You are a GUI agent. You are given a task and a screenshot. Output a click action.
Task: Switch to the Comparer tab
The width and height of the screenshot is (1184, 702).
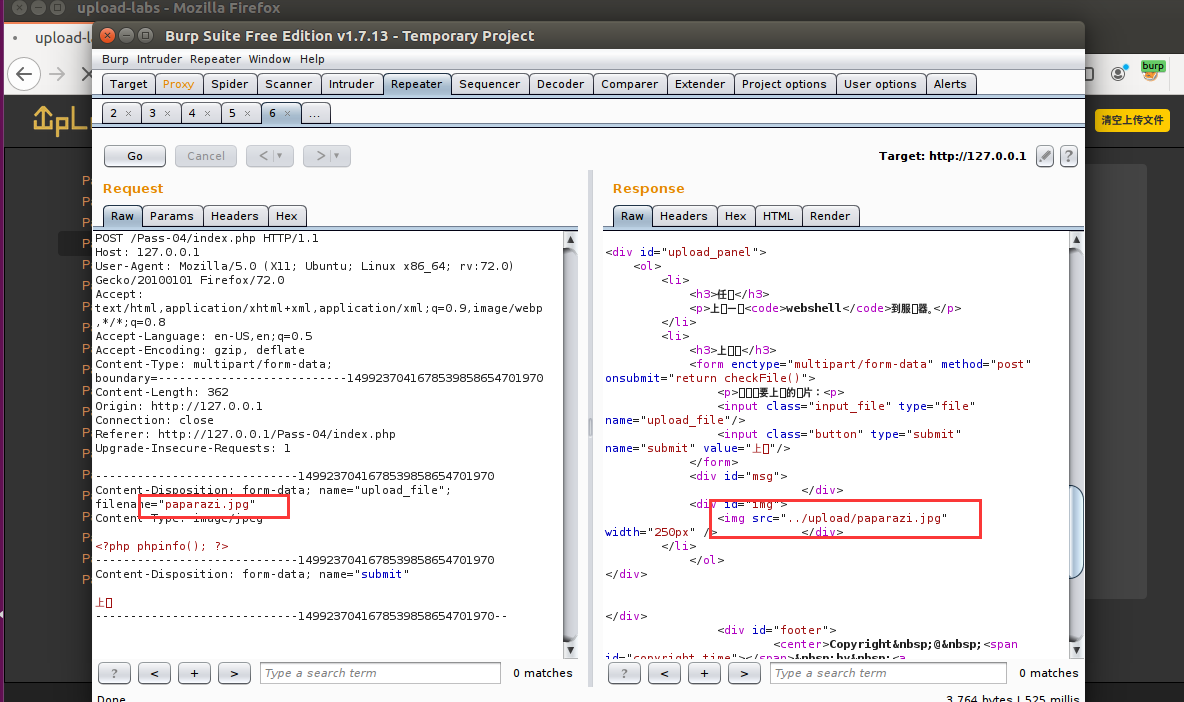click(x=629, y=85)
